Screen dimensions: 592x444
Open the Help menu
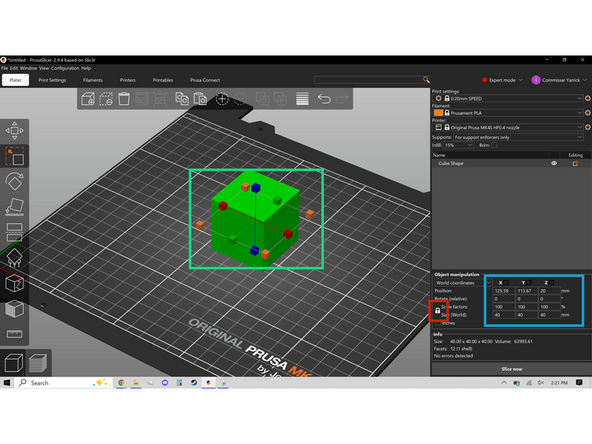(86, 68)
